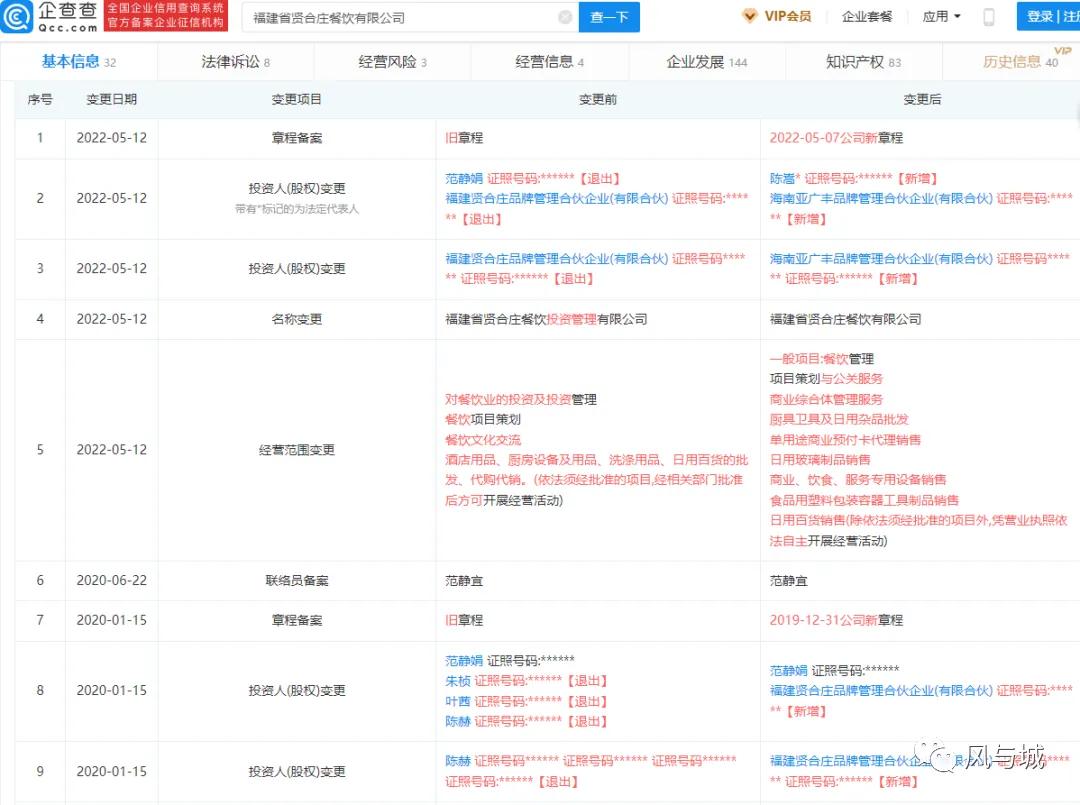Screen dimensions: 1080x805
Task: Click the 变更项目 column header
Action: coord(297,99)
